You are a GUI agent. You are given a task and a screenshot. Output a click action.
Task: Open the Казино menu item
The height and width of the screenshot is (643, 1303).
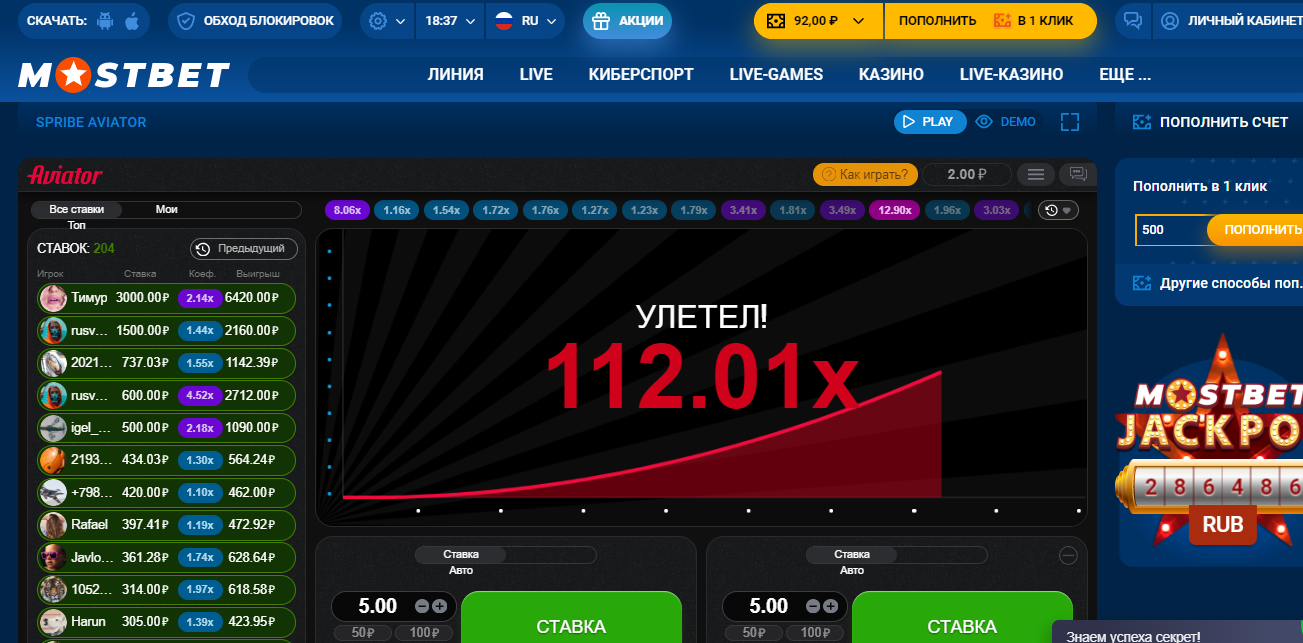891,74
